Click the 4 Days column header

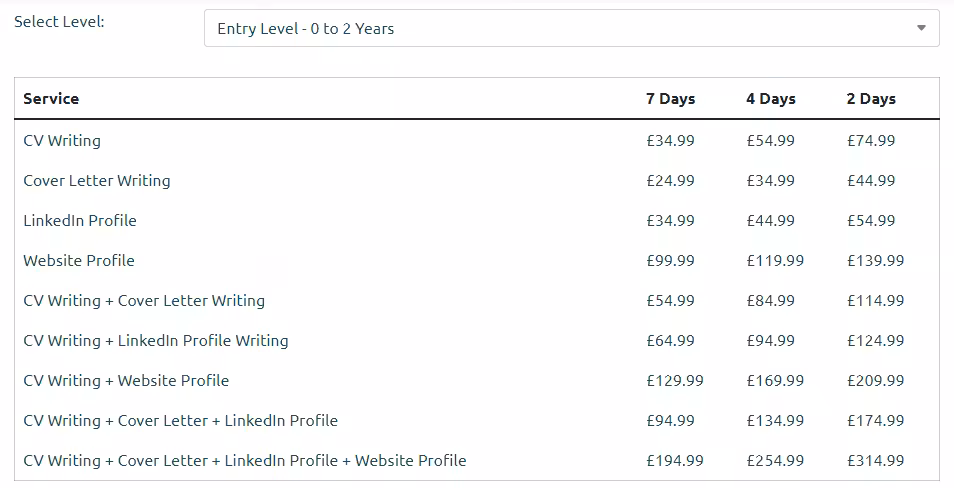(770, 98)
